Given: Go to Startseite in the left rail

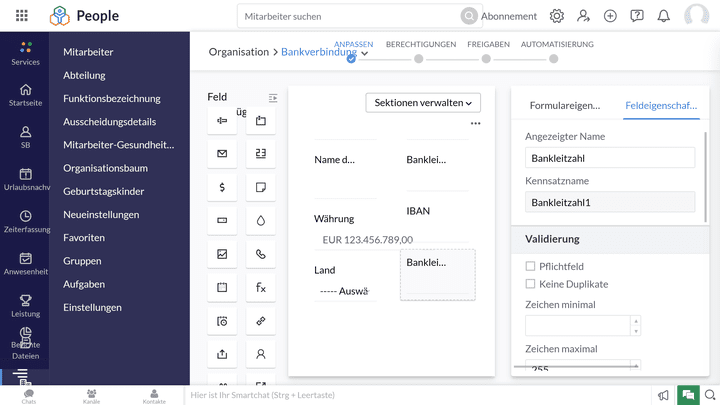Looking at the screenshot, I should (x=26, y=95).
